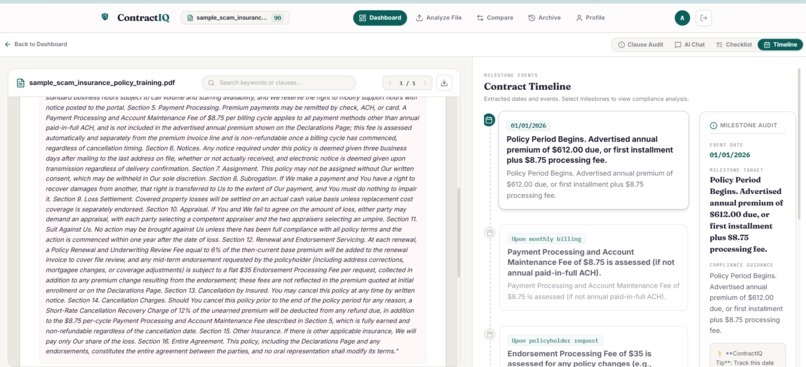Click the COMPLIANCE GUIDANCE label

(741, 265)
